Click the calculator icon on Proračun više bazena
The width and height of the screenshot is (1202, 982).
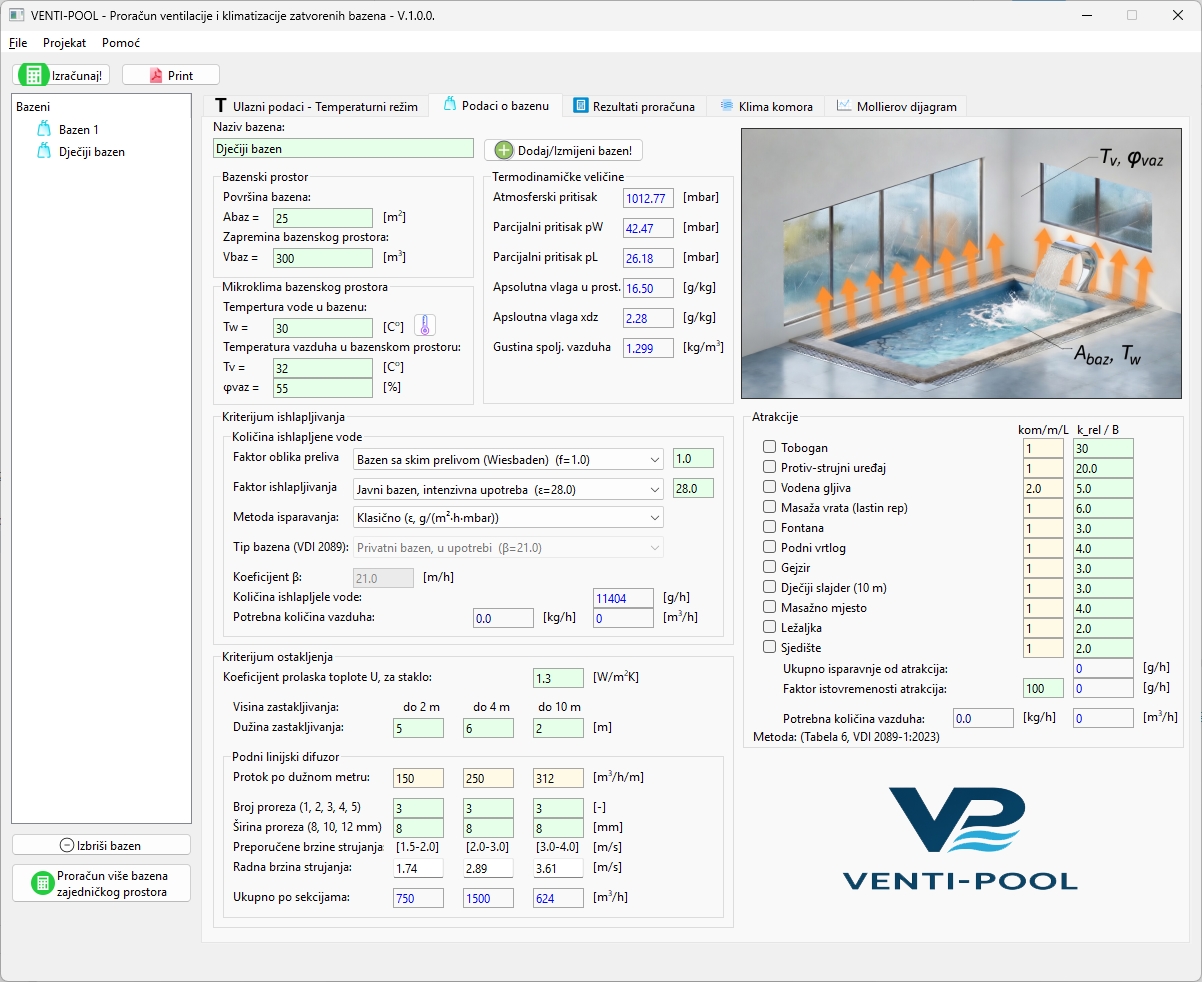click(x=42, y=883)
